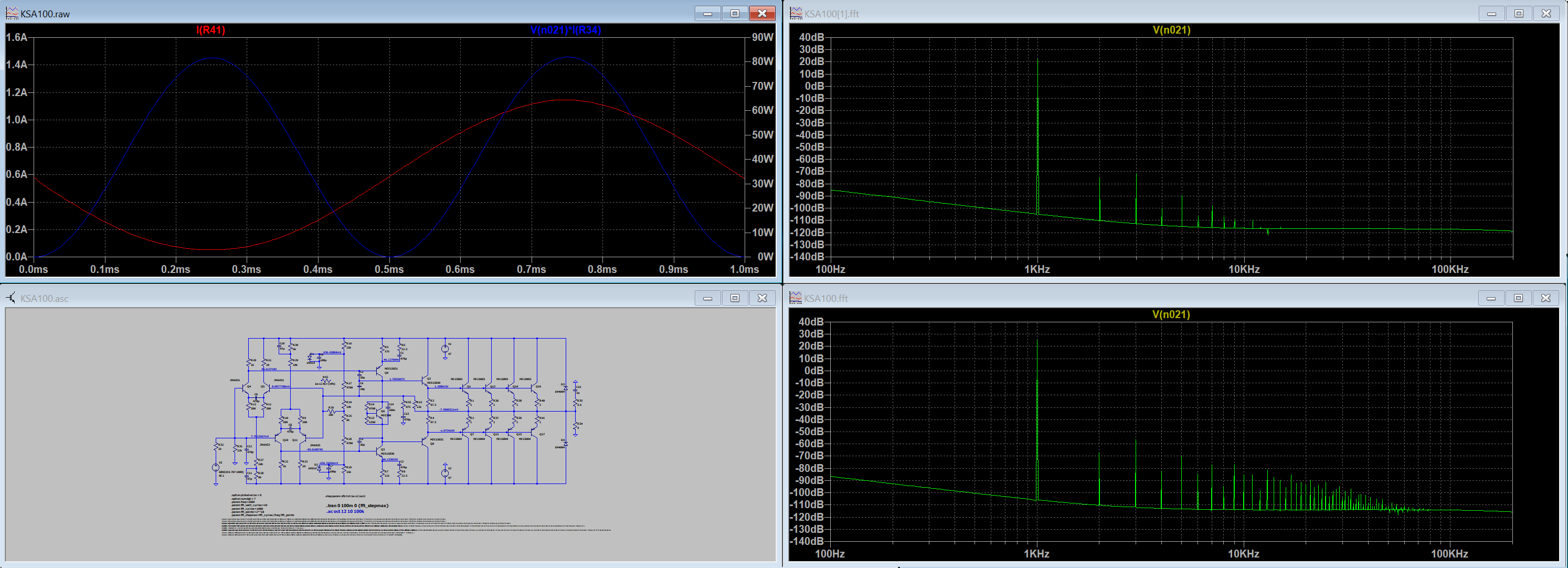The height and width of the screenshot is (568, 1568).
Task: Click -100dB axis label in lower KSA100.fft
Action: pyautogui.click(x=807, y=492)
